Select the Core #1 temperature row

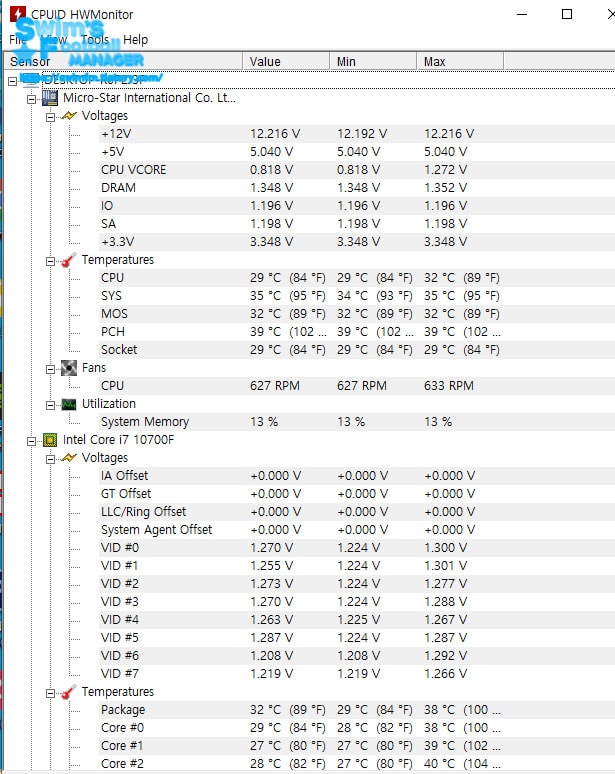pyautogui.click(x=356, y=746)
